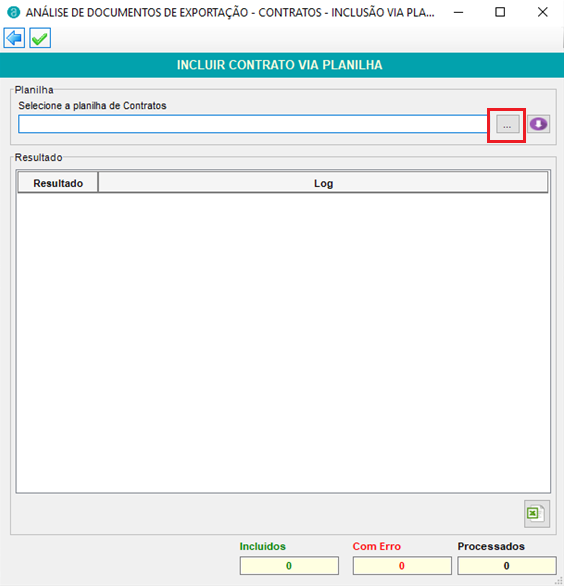The width and height of the screenshot is (564, 586).
Task: Confirm import with the green checkmark icon
Action: tap(40, 38)
